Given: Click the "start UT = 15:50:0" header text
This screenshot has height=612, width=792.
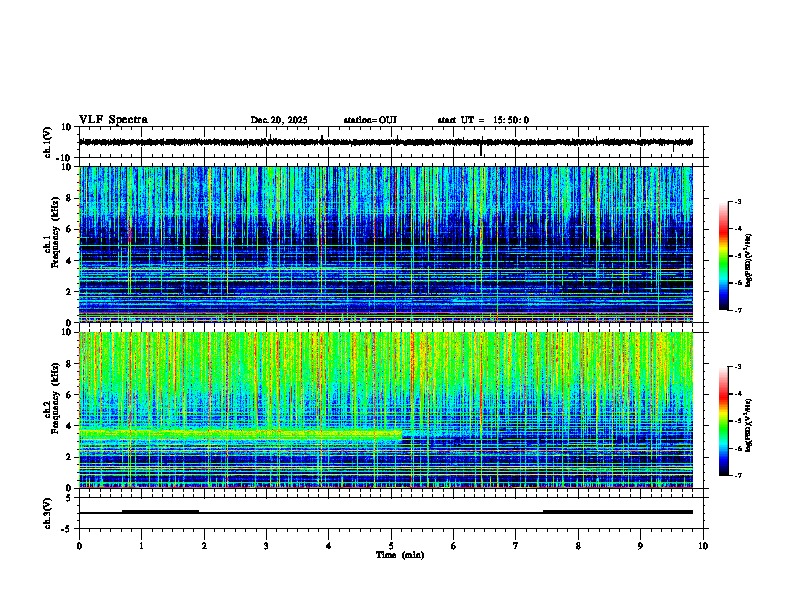Looking at the screenshot, I should pos(483,120).
